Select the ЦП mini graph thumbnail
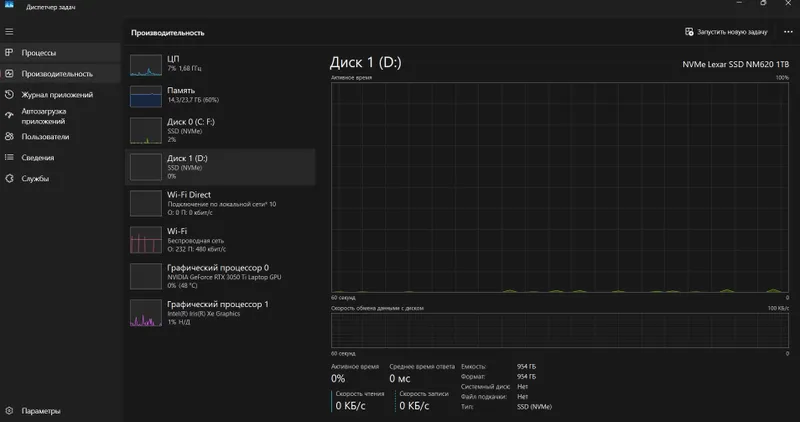Image resolution: width=800 pixels, height=422 pixels. tap(145, 65)
